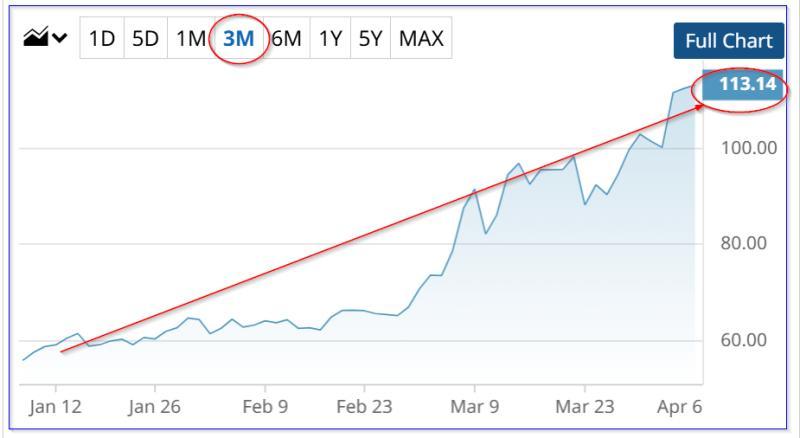Image resolution: width=800 pixels, height=438 pixels.
Task: Click the Feb 9 date label
Action: (265, 408)
